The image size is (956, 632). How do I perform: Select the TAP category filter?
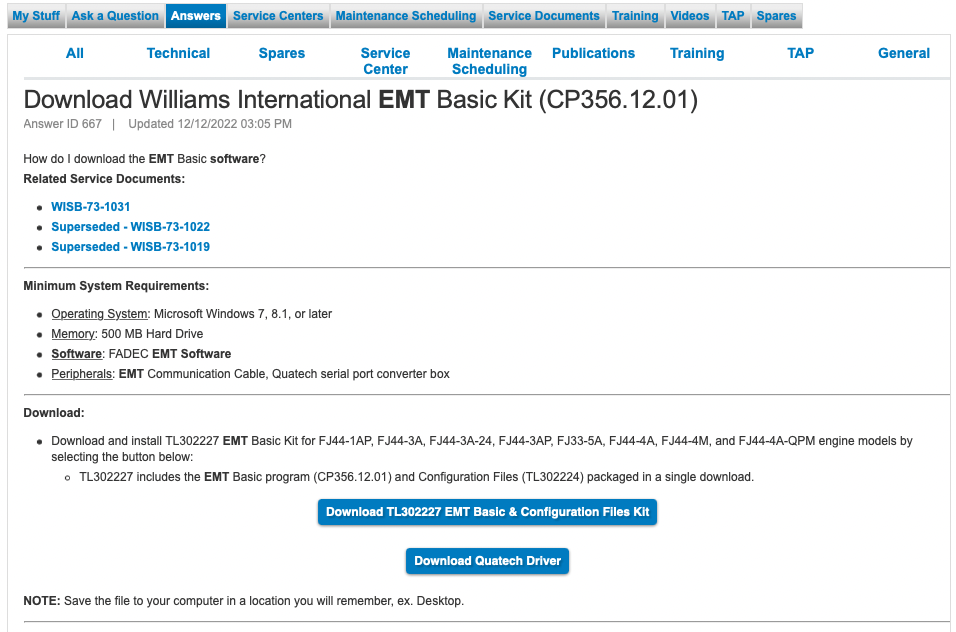800,53
